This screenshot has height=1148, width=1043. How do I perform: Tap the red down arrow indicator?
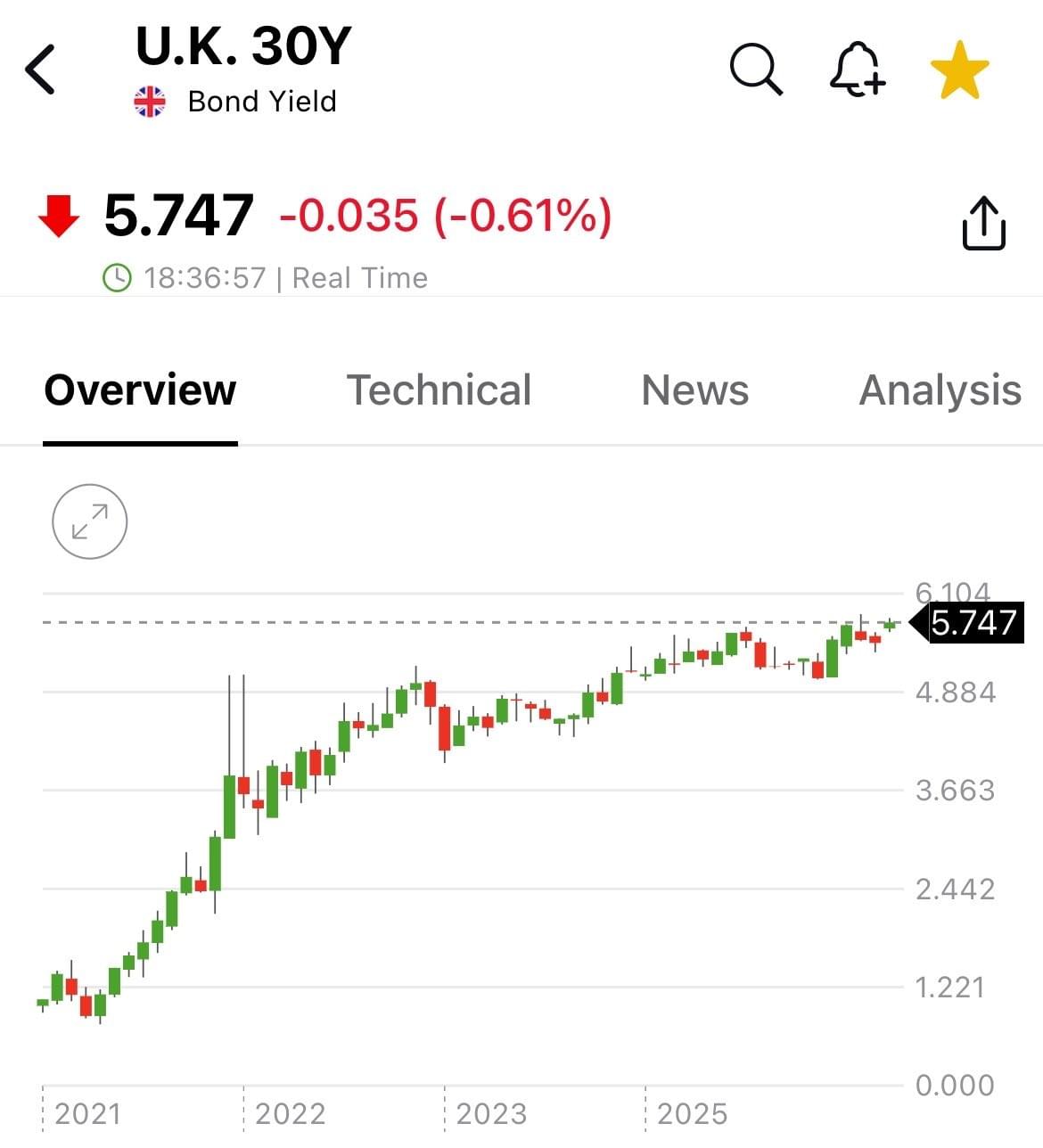59,217
